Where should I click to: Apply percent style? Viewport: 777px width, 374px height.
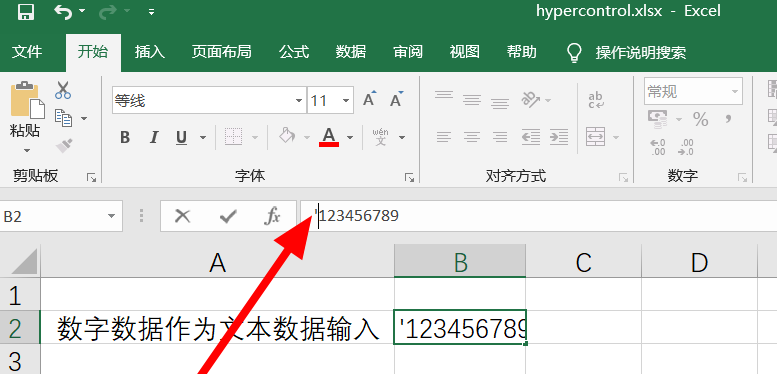coord(700,119)
